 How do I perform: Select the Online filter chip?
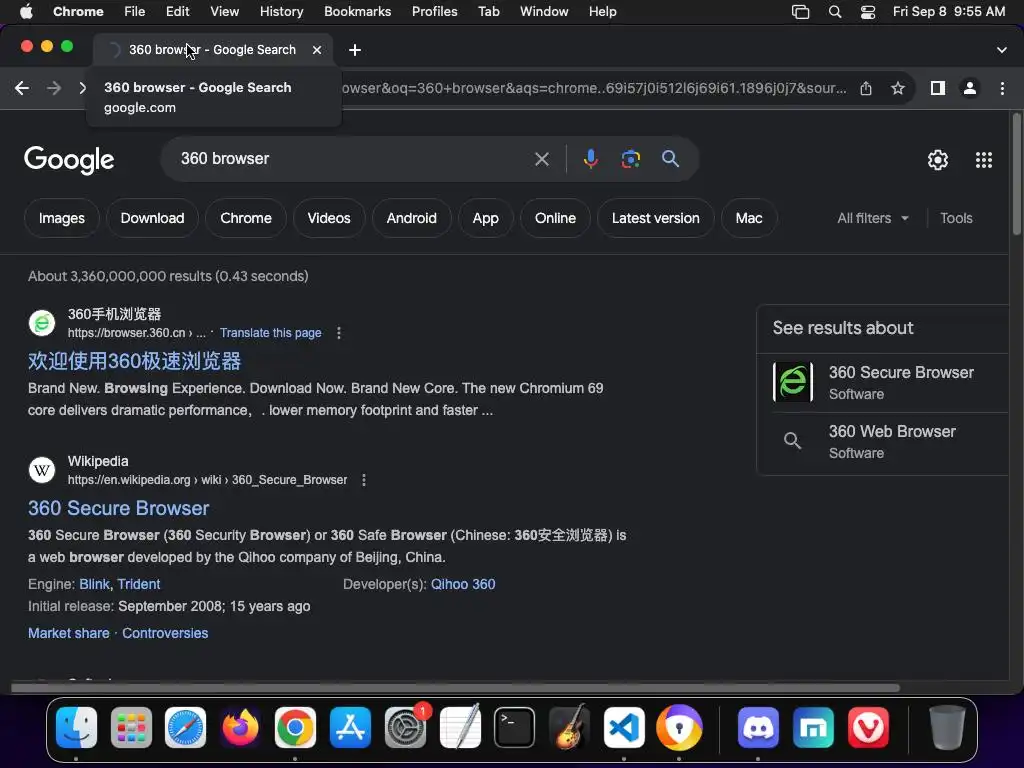(555, 218)
